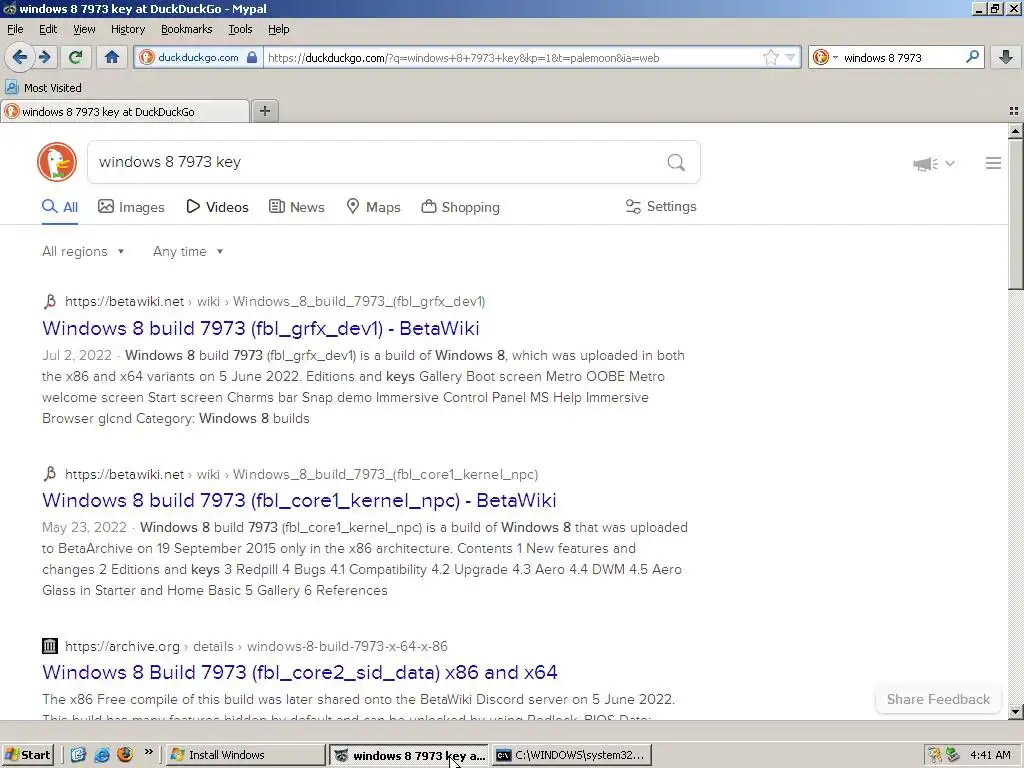The width and height of the screenshot is (1024, 768).
Task: Switch to Maps results
Action: point(373,207)
